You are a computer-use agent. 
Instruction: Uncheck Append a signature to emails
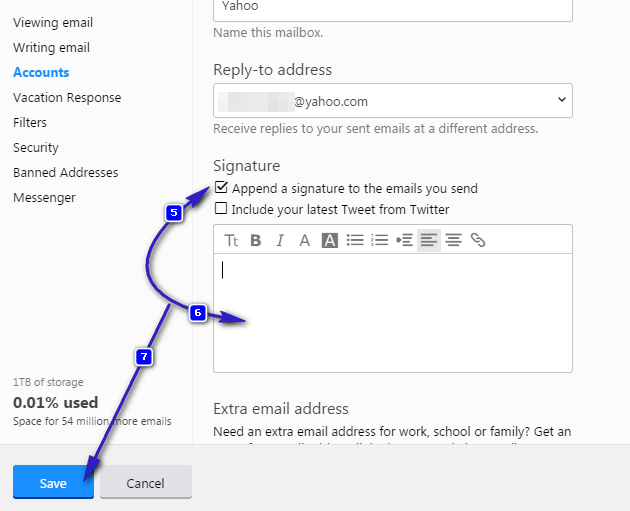coord(221,187)
